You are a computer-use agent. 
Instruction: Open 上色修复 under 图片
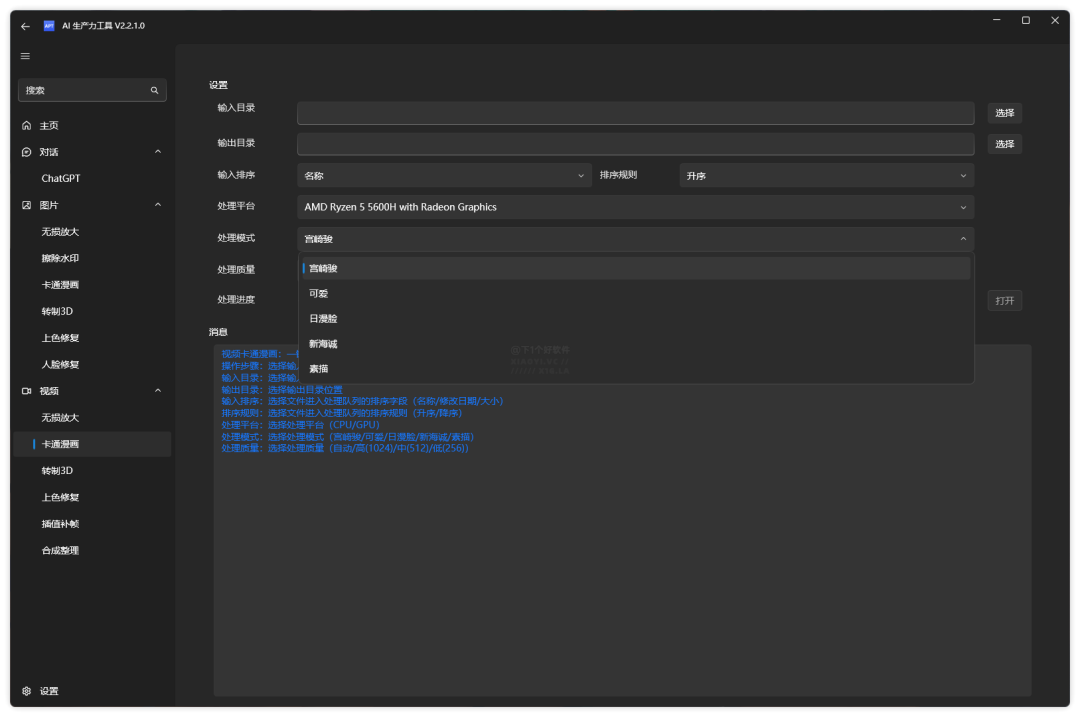(92, 338)
